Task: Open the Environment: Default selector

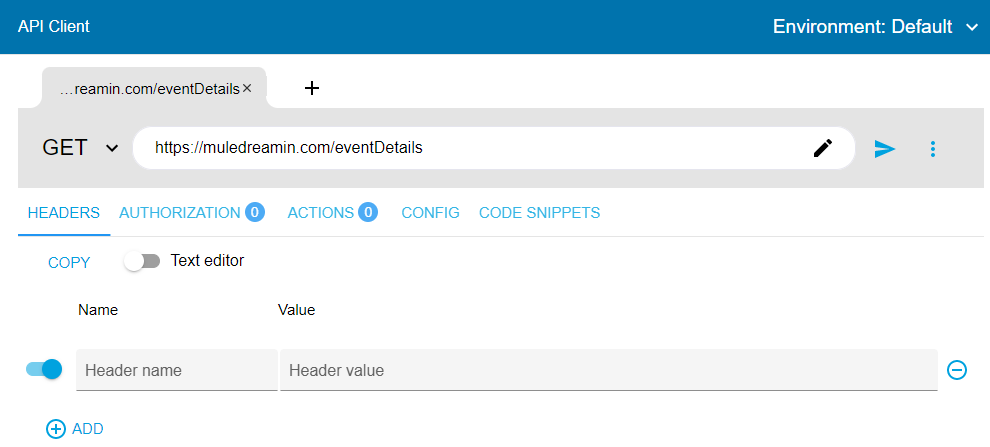Action: click(875, 27)
